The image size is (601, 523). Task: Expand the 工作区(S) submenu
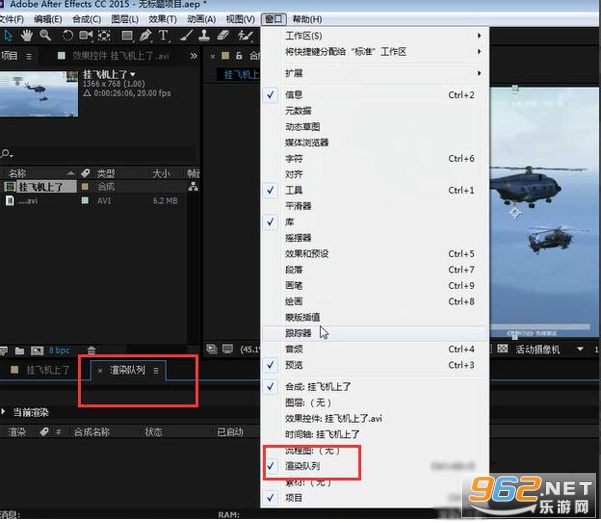374,36
